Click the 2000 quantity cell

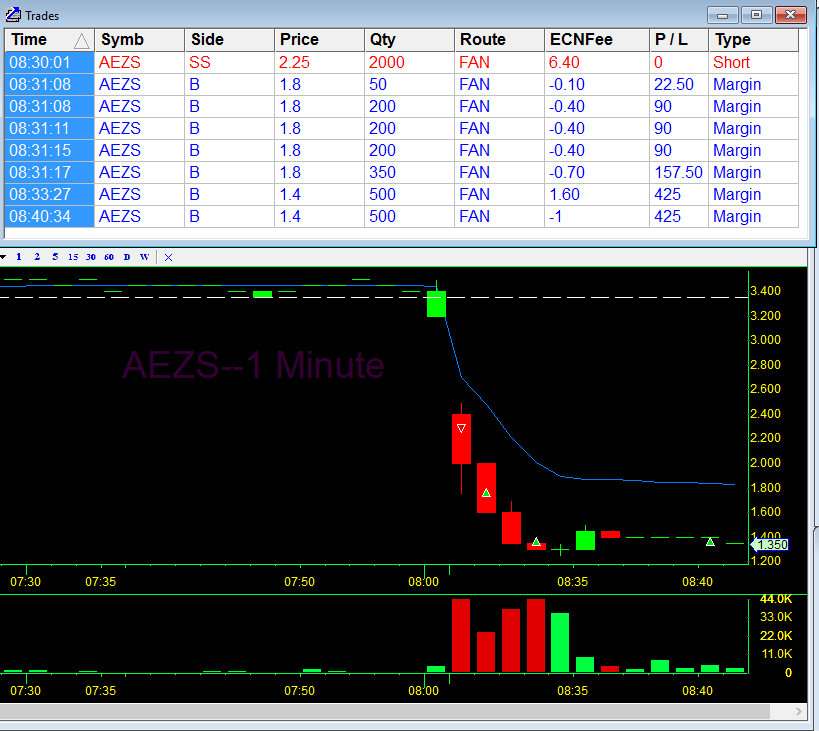(409, 62)
